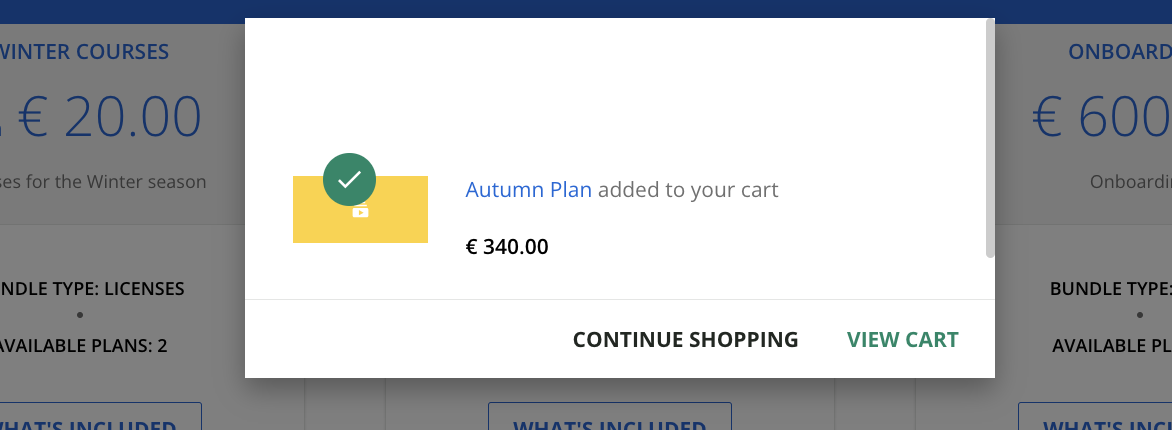Open What's Included for Winter Courses
1172x430 pixels.
[x=100, y=420]
